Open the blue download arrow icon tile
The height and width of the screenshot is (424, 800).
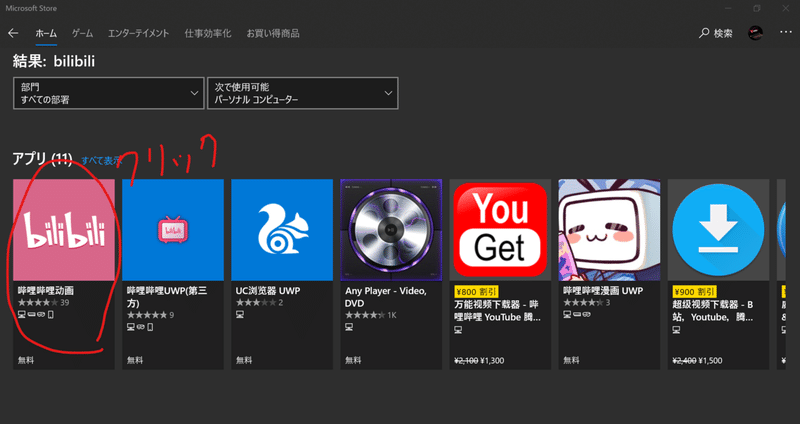pyautogui.click(x=718, y=230)
